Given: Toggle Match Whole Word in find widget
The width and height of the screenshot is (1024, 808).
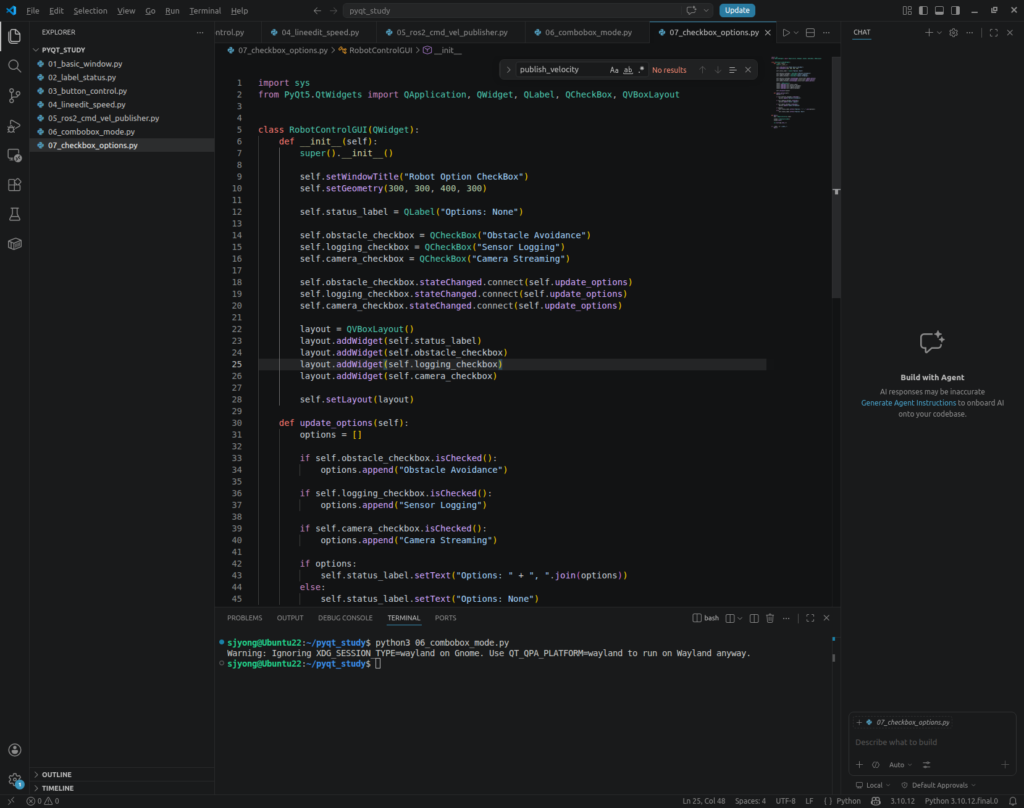Looking at the screenshot, I should coord(628,70).
